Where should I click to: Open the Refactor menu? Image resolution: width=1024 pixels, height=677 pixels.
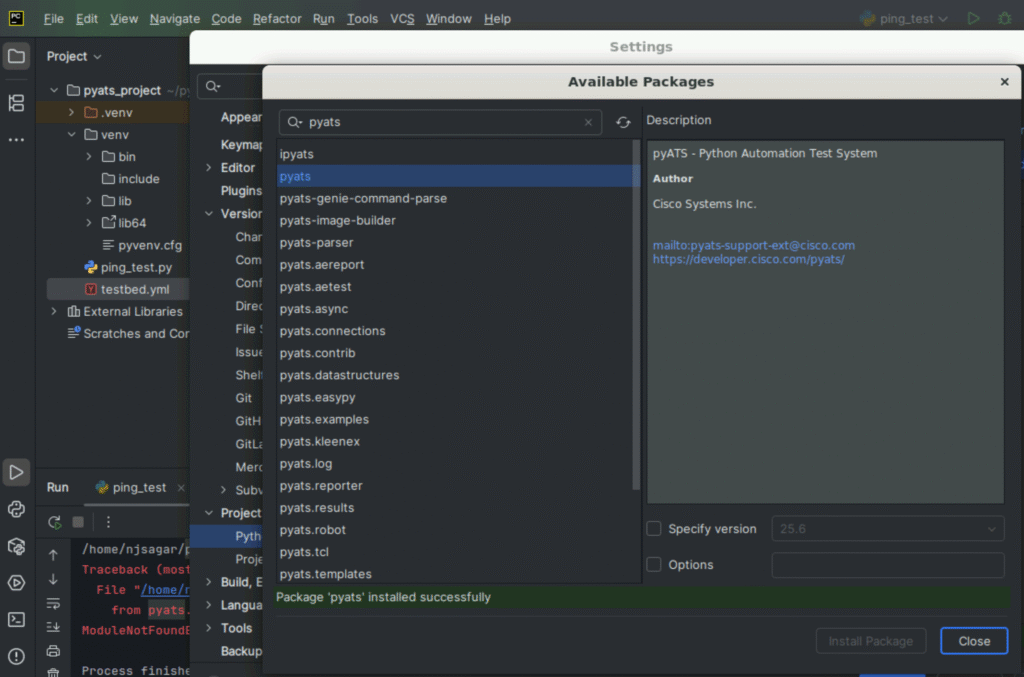click(x=277, y=18)
